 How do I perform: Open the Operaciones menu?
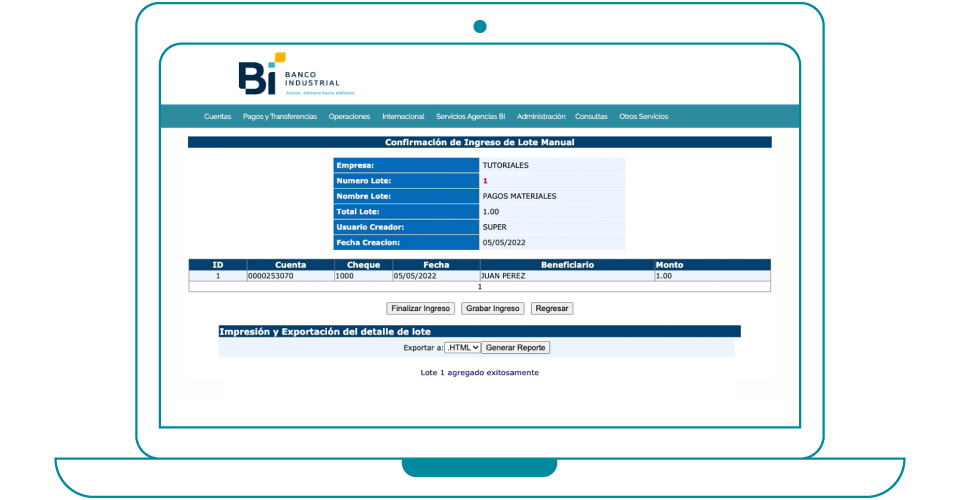pos(349,117)
